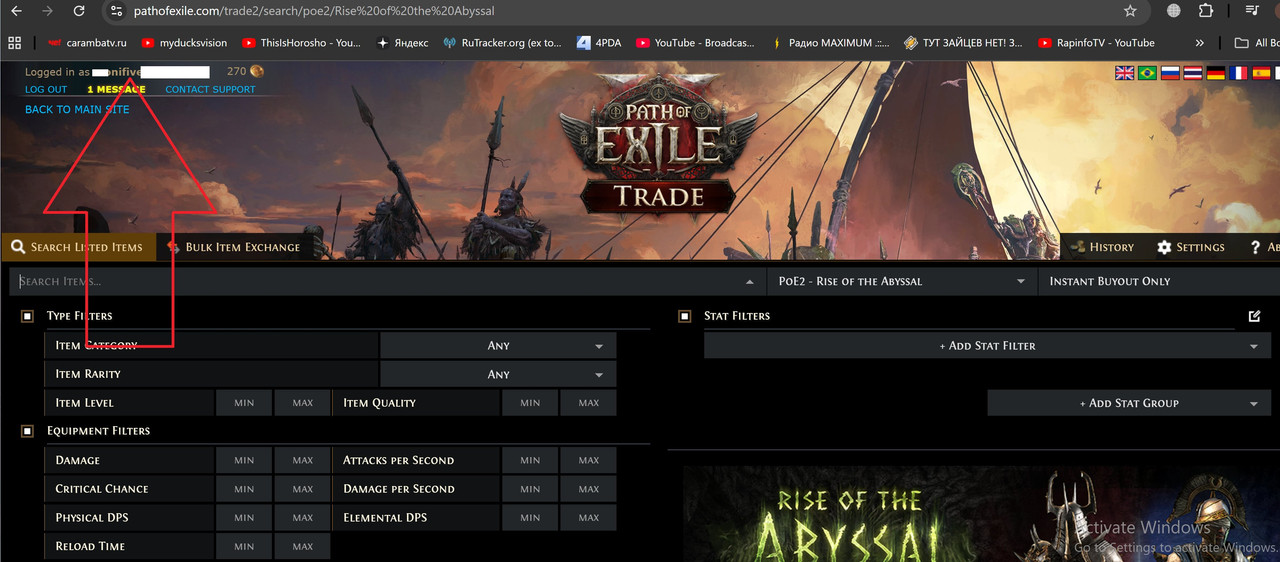This screenshot has height=562, width=1280.
Task: Select the Russian flag language
Action: tap(1170, 73)
